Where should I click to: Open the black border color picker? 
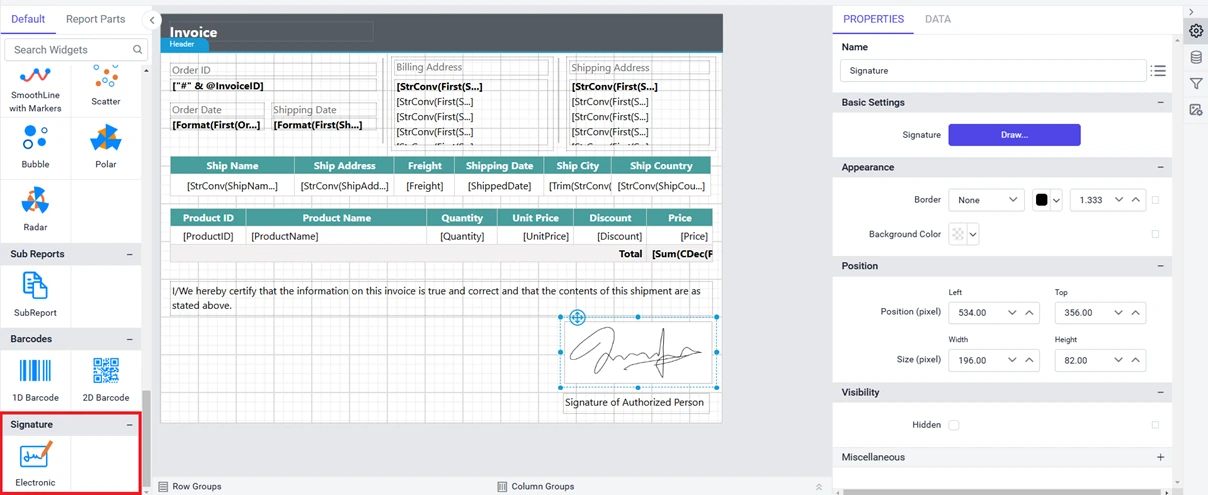point(1047,200)
